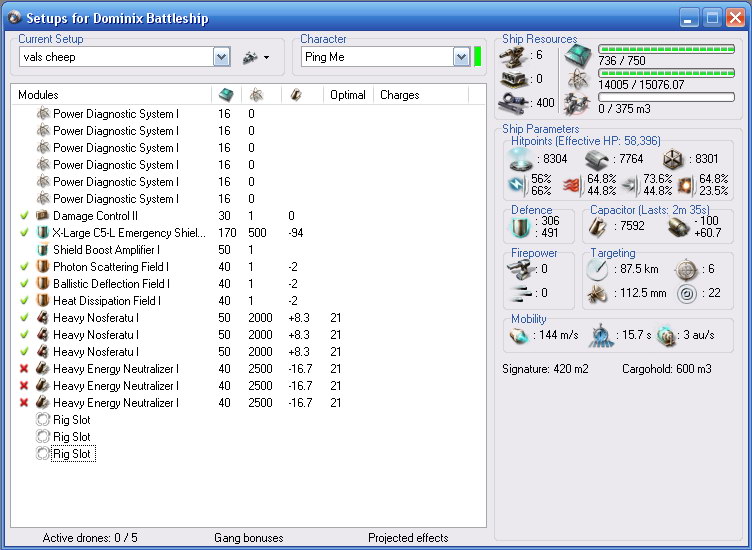Open Projected effects in the status bar
The width and height of the screenshot is (752, 550).
[x=407, y=538]
